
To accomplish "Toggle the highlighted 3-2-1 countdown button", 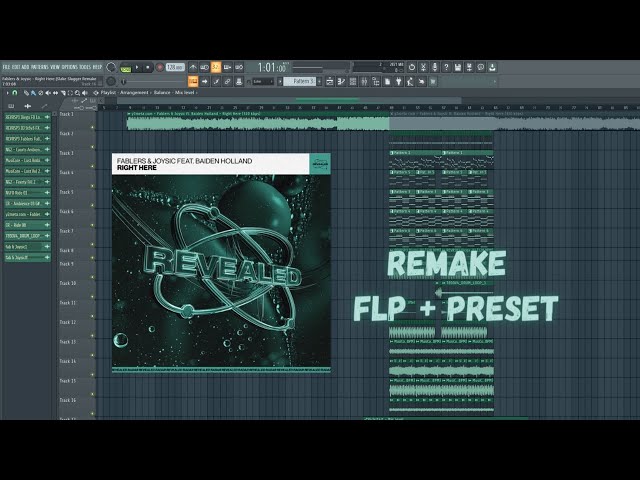I will (216, 67).
